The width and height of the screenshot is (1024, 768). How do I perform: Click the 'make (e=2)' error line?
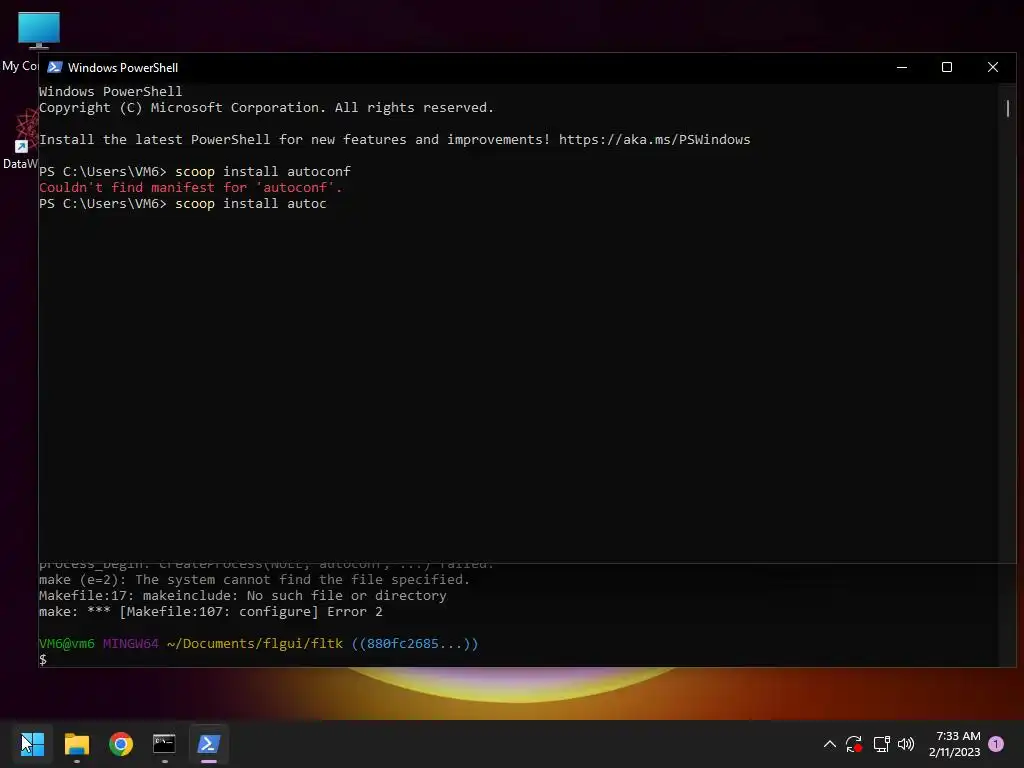click(254, 580)
